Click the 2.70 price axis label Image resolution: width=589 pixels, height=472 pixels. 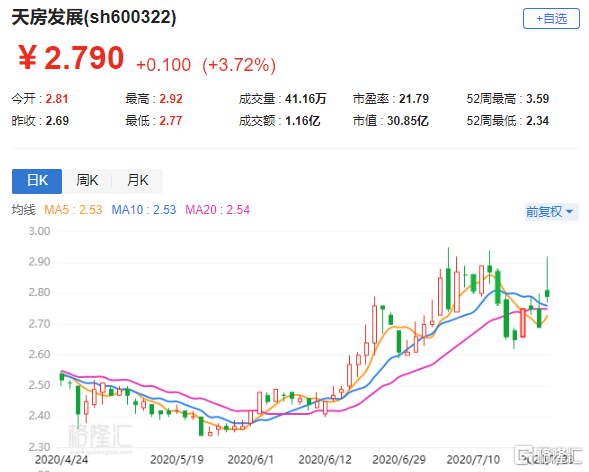39,323
